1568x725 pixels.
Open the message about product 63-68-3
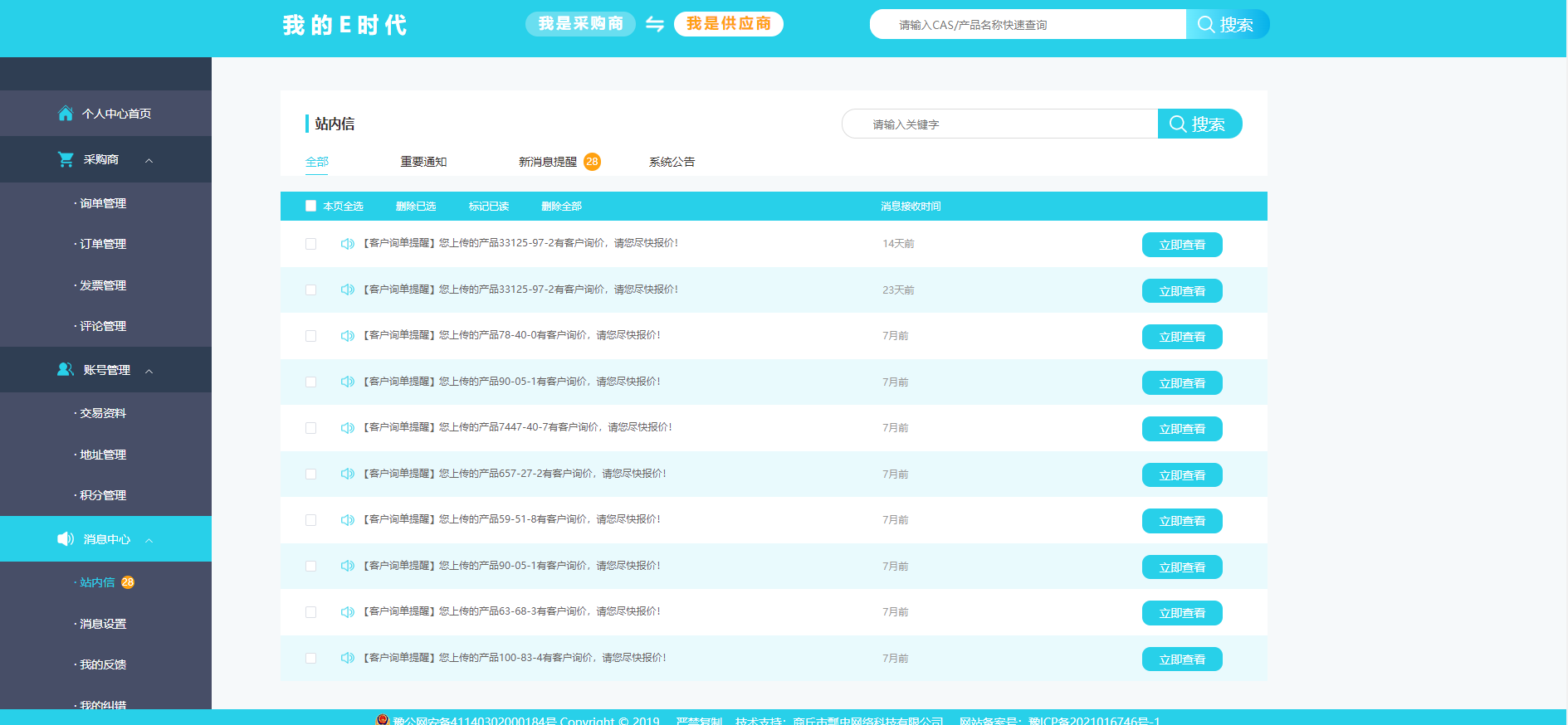click(512, 611)
